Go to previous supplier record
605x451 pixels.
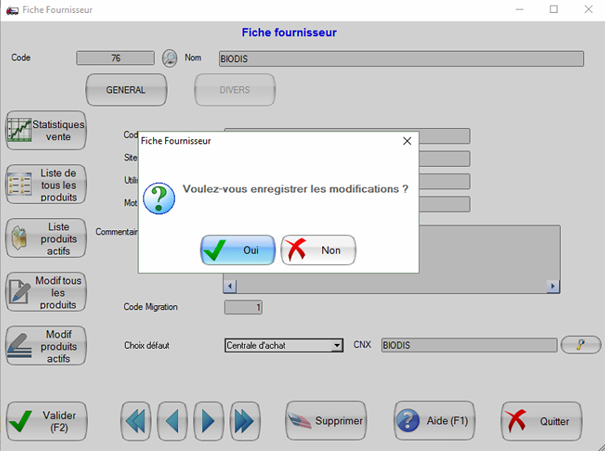click(171, 421)
